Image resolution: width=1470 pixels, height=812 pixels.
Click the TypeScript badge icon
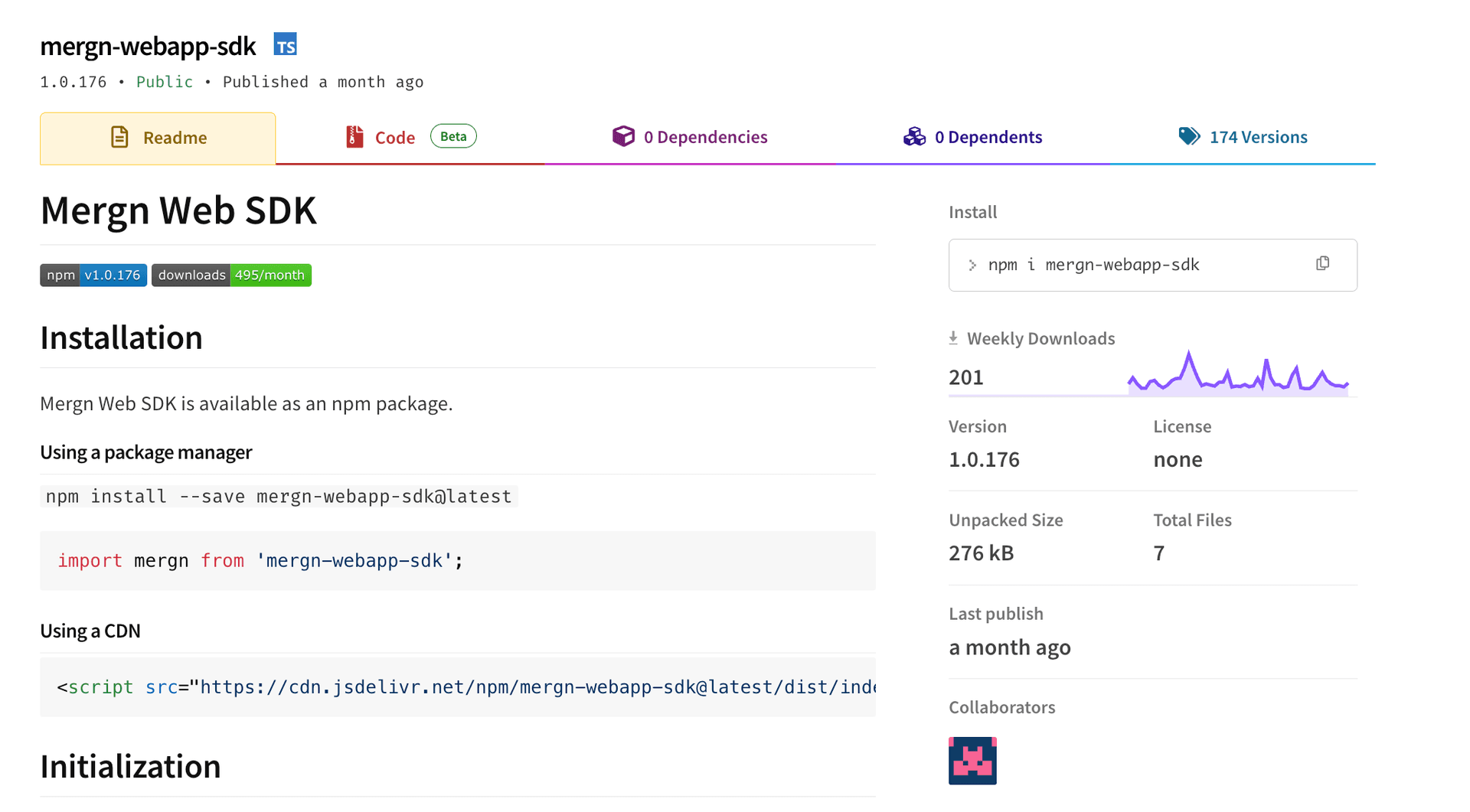pos(285,44)
